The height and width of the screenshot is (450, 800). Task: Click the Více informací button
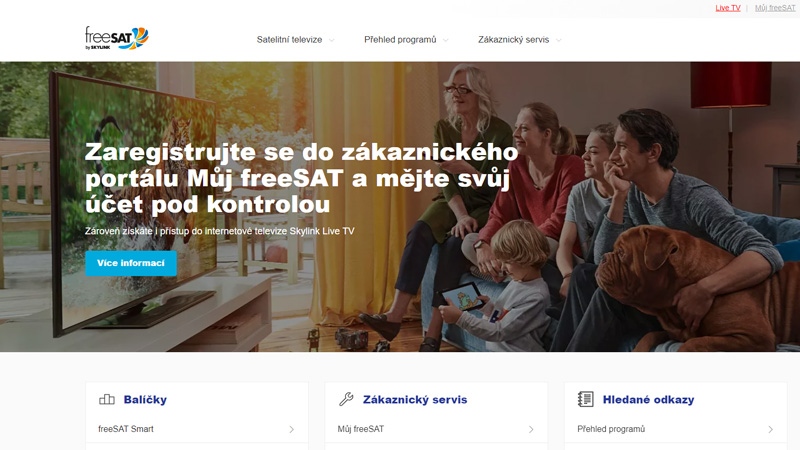coord(131,263)
